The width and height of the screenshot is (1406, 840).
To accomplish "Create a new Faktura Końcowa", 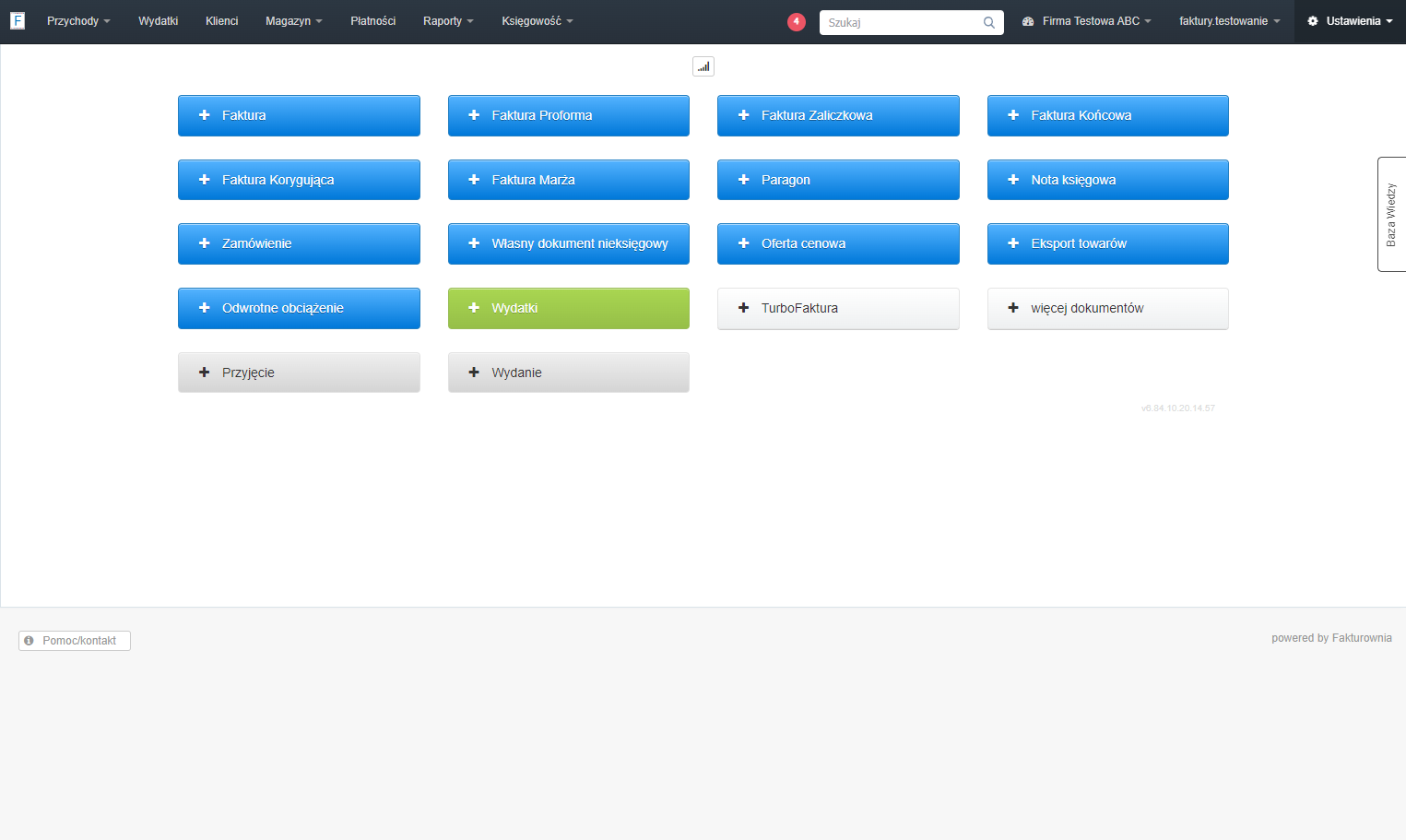I will [1108, 115].
